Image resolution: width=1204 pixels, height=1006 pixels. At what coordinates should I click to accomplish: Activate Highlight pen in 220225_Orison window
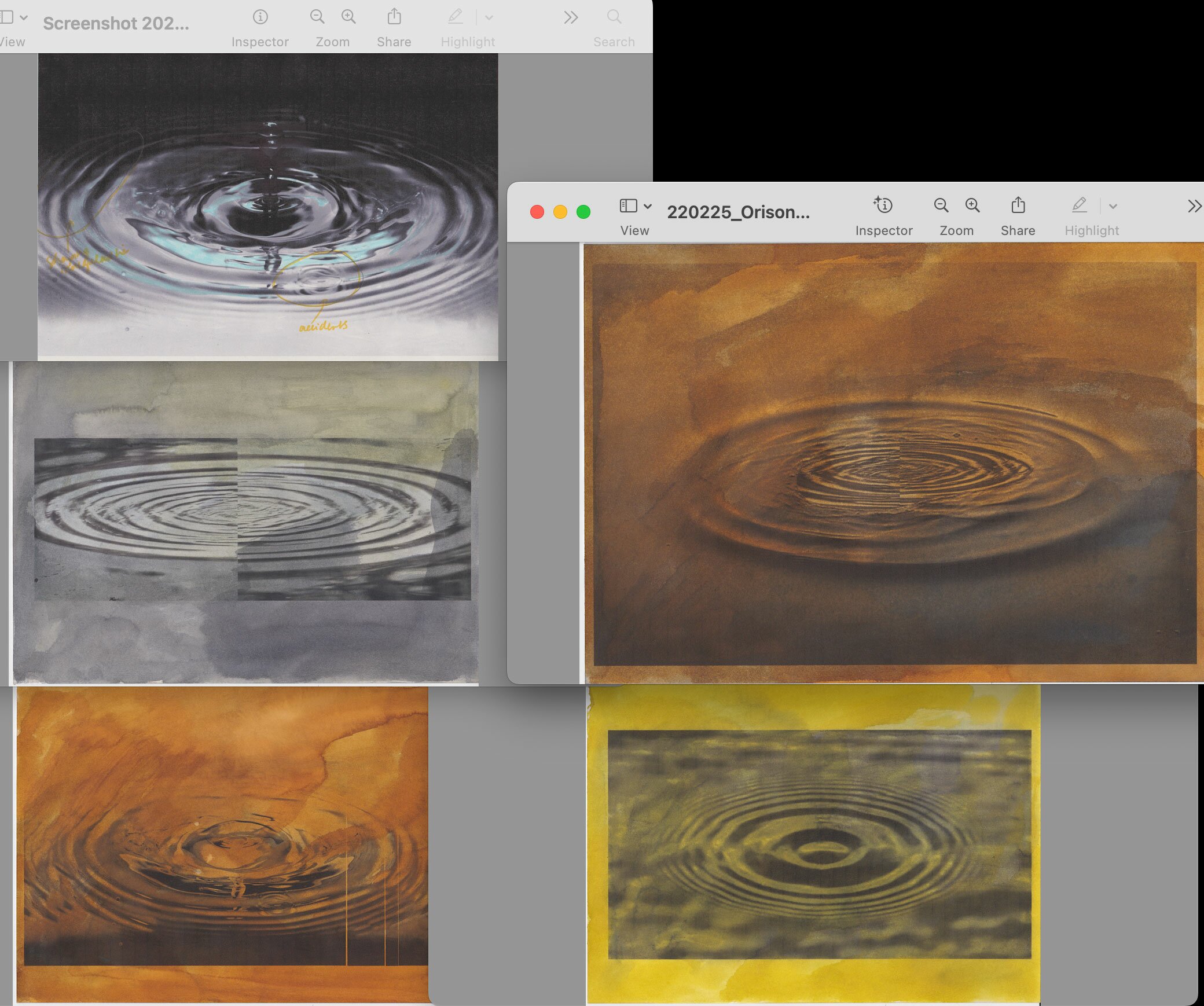tap(1079, 205)
